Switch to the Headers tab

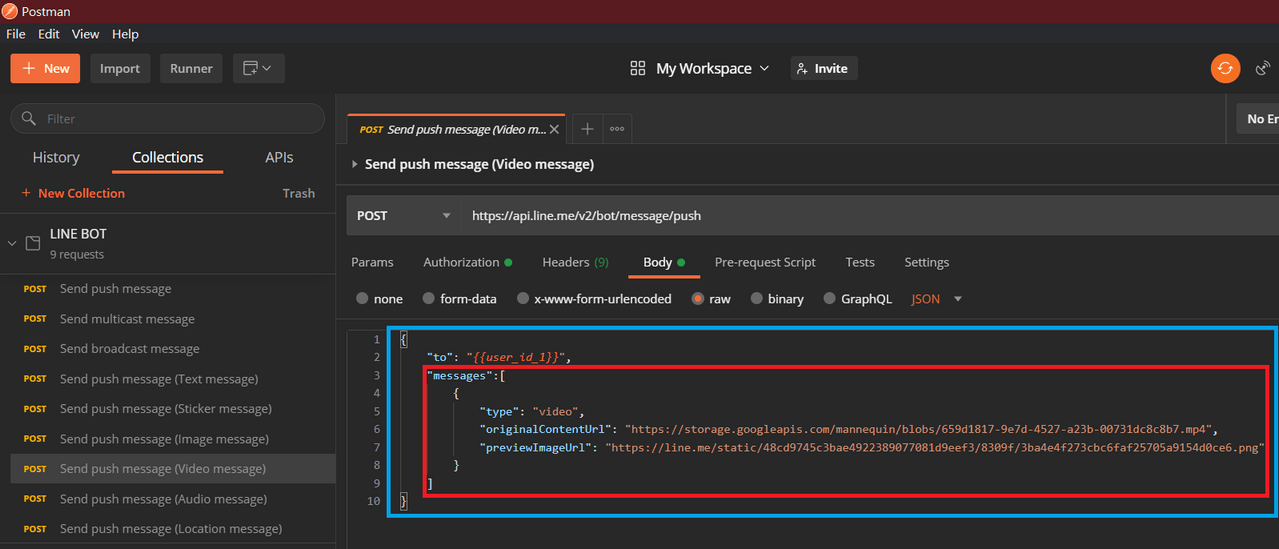tap(575, 262)
